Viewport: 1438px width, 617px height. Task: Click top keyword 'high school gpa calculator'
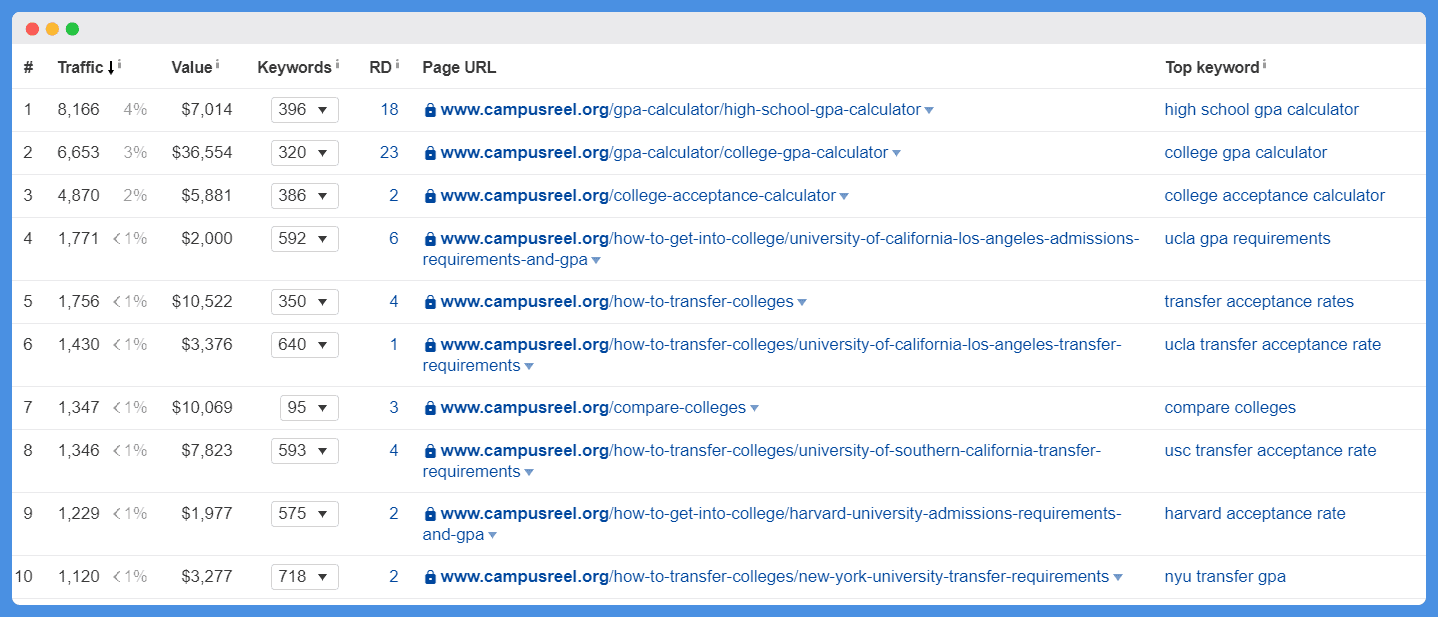click(1262, 110)
